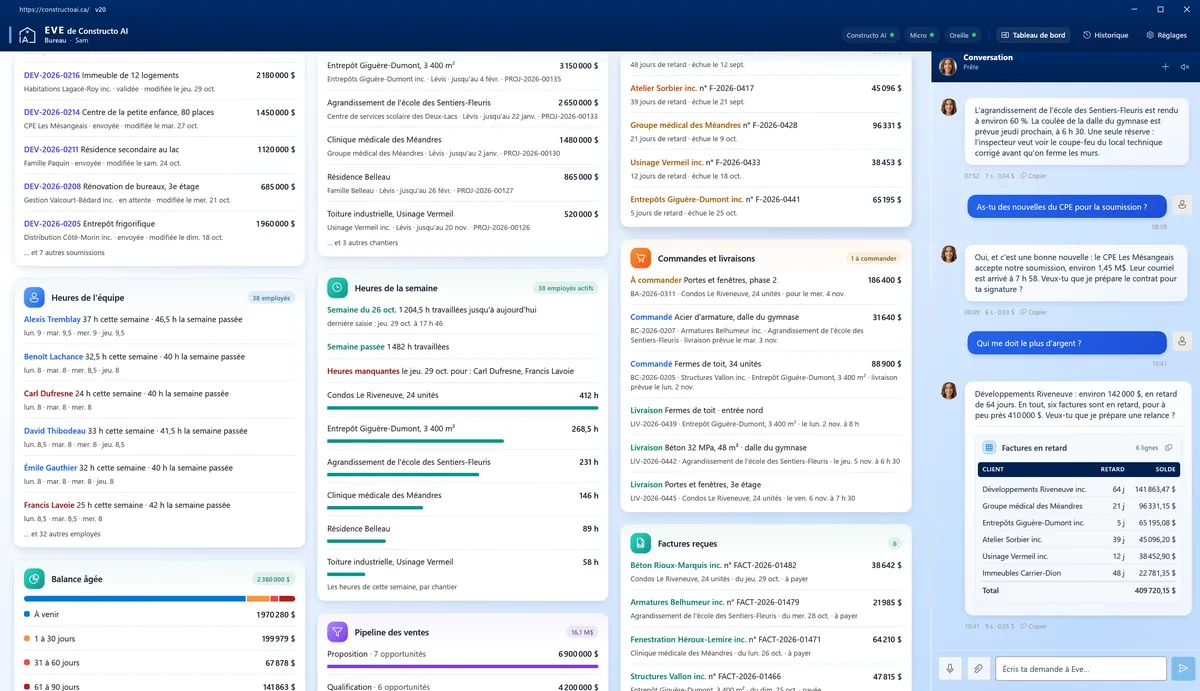The width and height of the screenshot is (1200, 691).
Task: Click the table icon of Factures en retard
Action: 989,448
